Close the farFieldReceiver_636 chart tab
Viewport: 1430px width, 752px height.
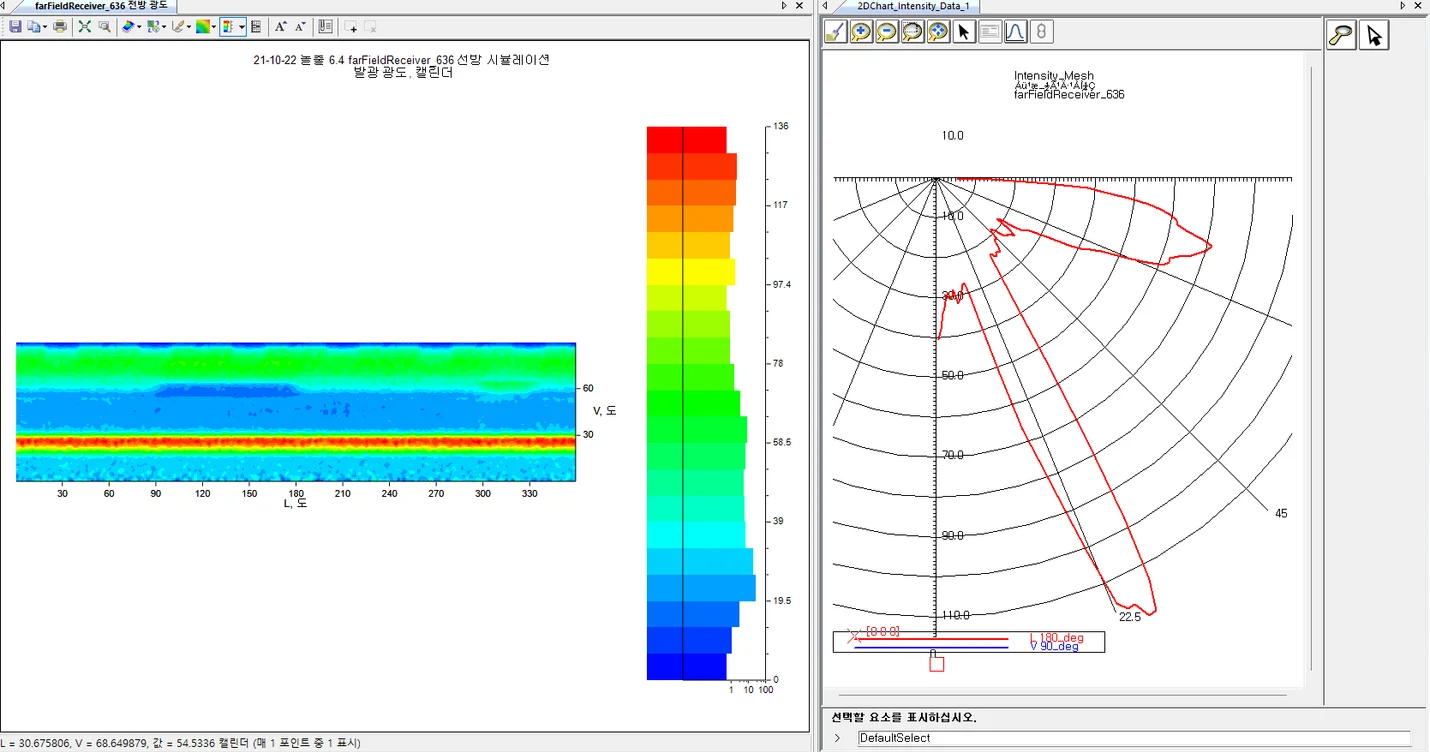[799, 6]
